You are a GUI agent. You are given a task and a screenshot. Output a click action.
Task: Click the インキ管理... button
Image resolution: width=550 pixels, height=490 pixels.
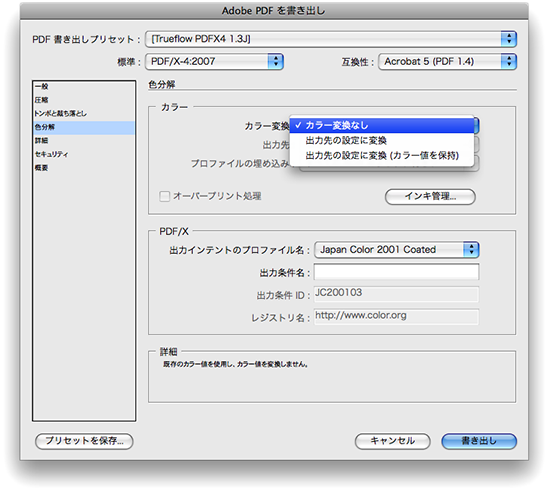click(x=430, y=196)
